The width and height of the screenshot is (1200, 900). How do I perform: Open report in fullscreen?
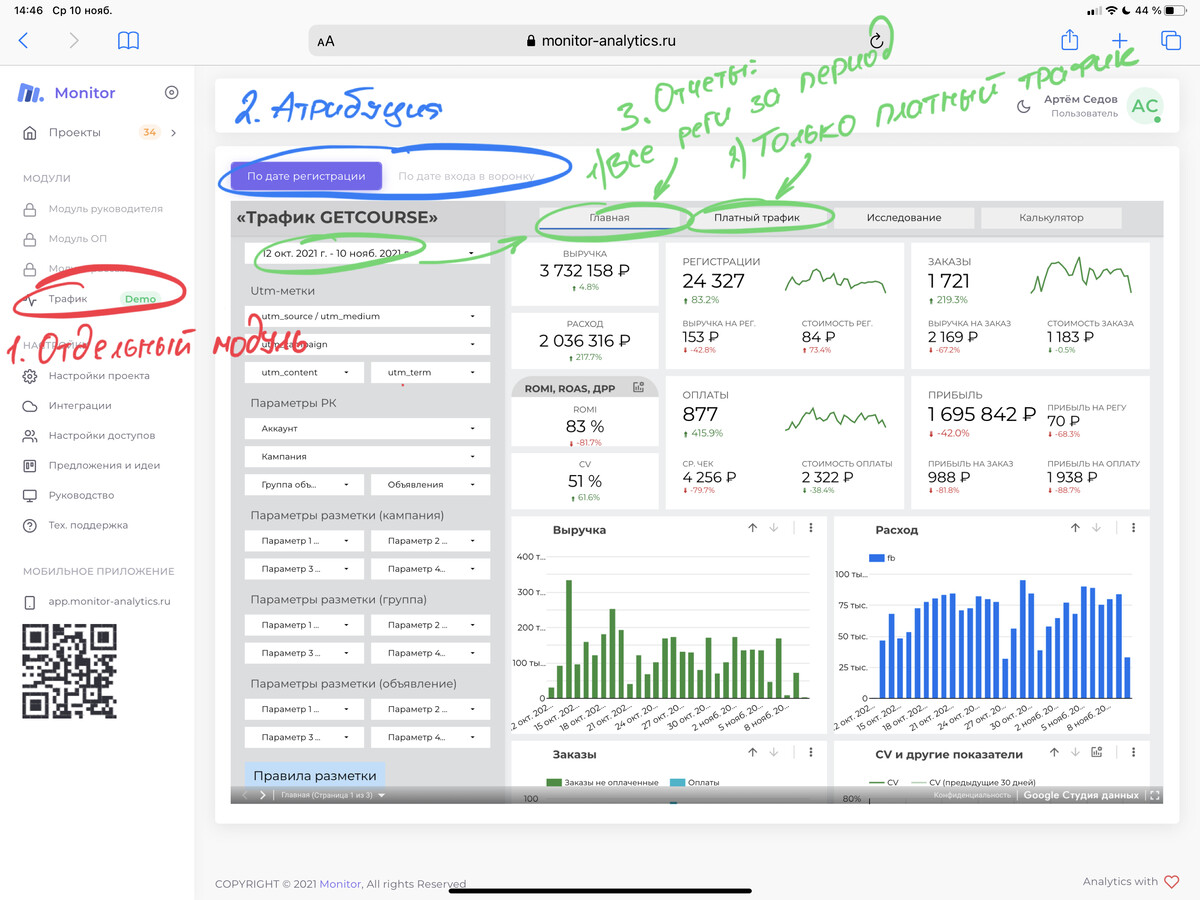point(1155,795)
